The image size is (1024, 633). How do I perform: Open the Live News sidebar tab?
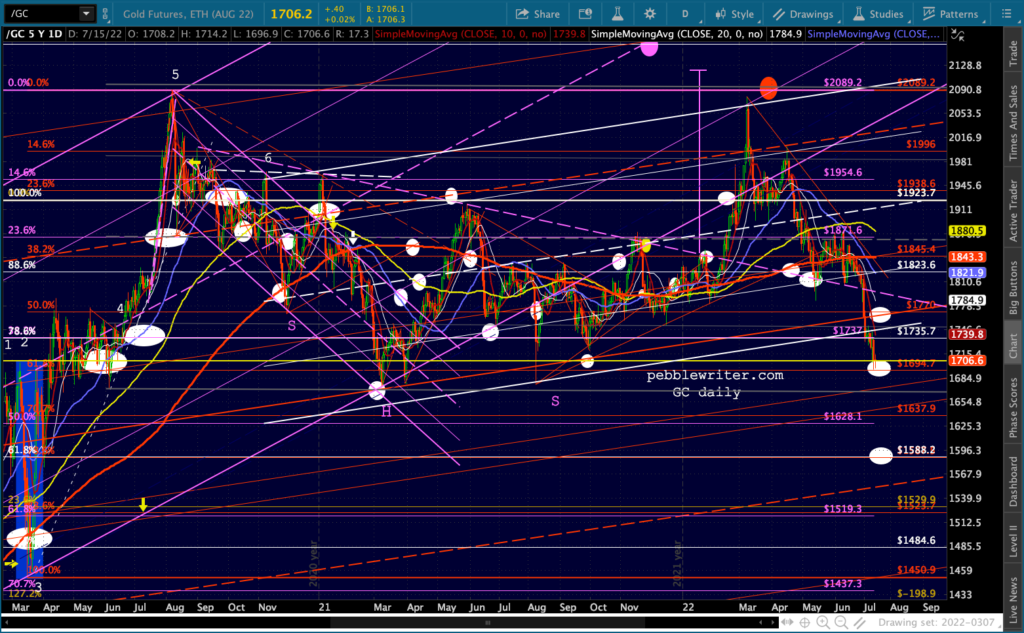coord(1014,599)
